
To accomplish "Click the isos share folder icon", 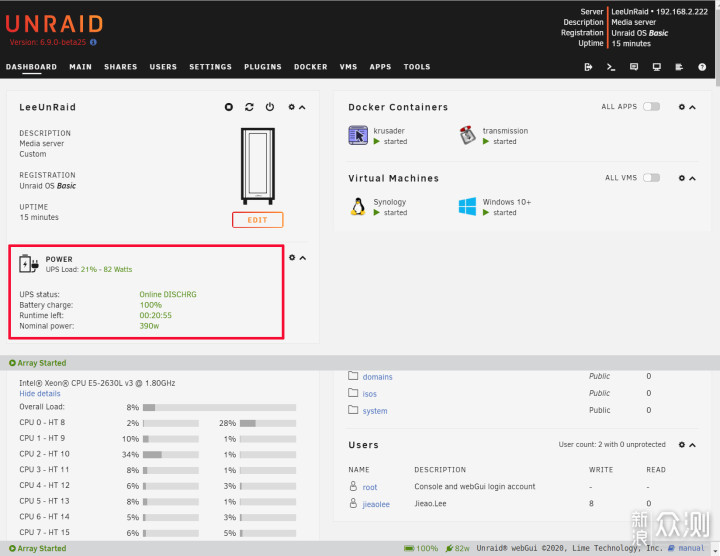I will pyautogui.click(x=353, y=393).
